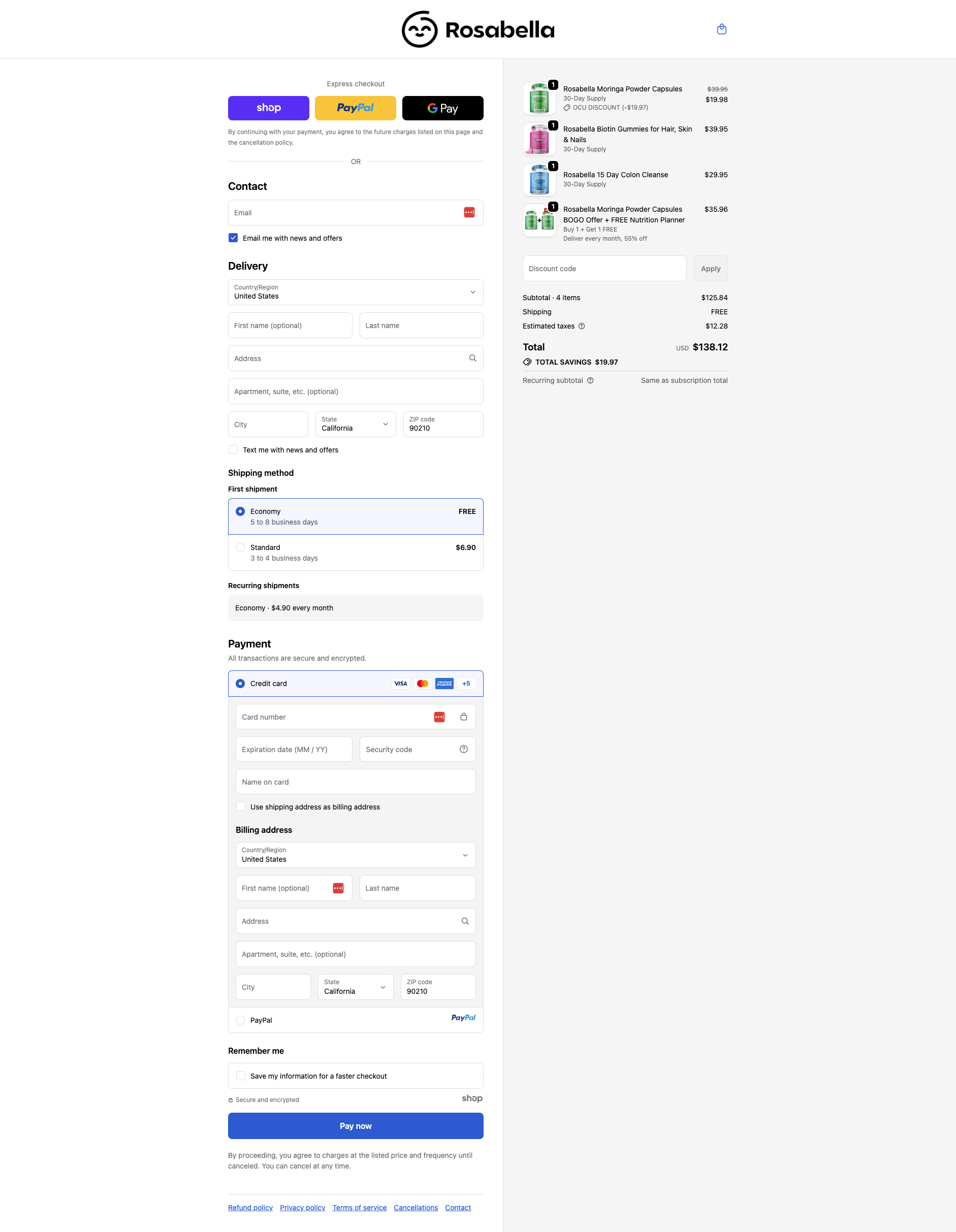Click the Billing Last name field
The height and width of the screenshot is (1232, 956).
(x=418, y=888)
